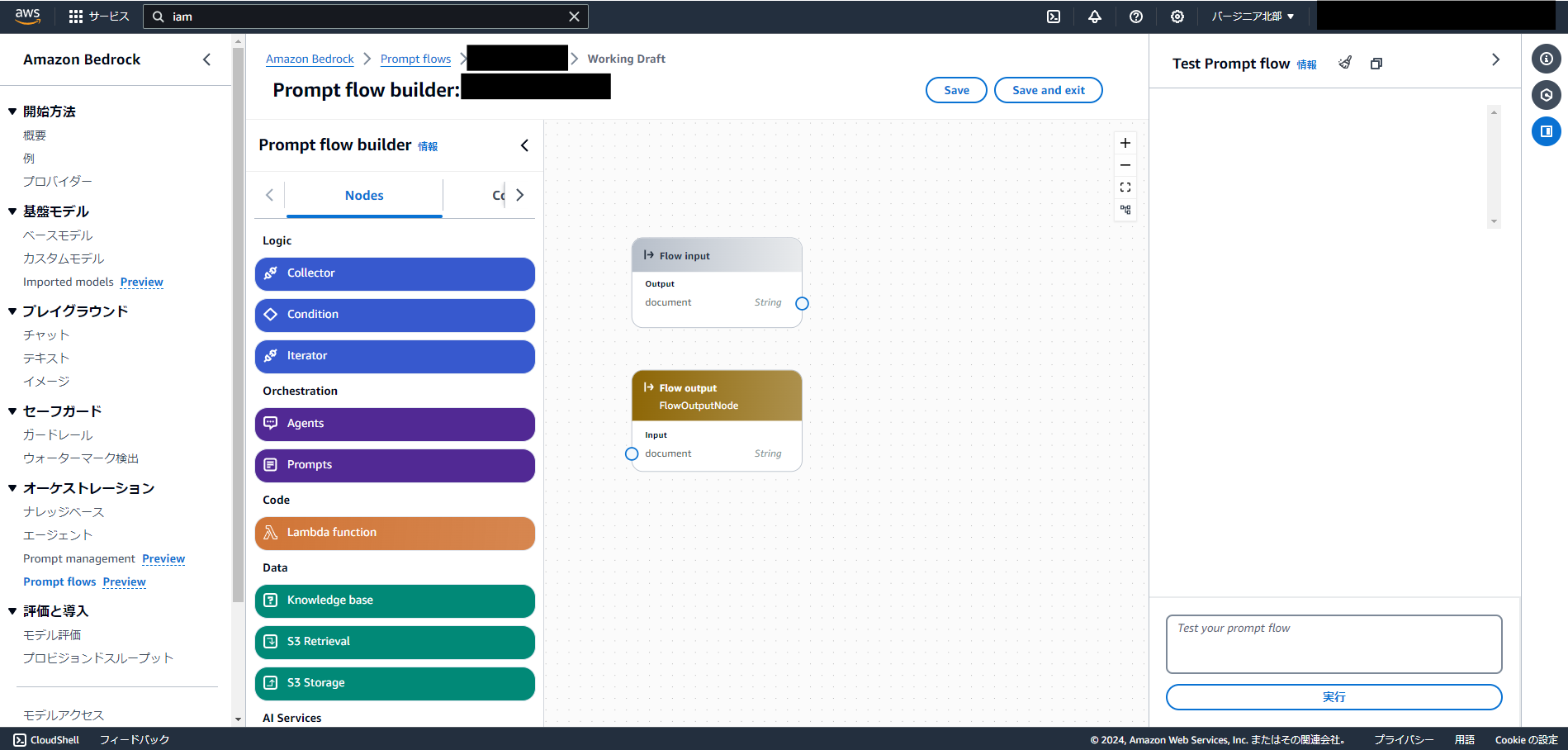
Task: Clear the test chat with broom icon
Action: click(x=1344, y=62)
